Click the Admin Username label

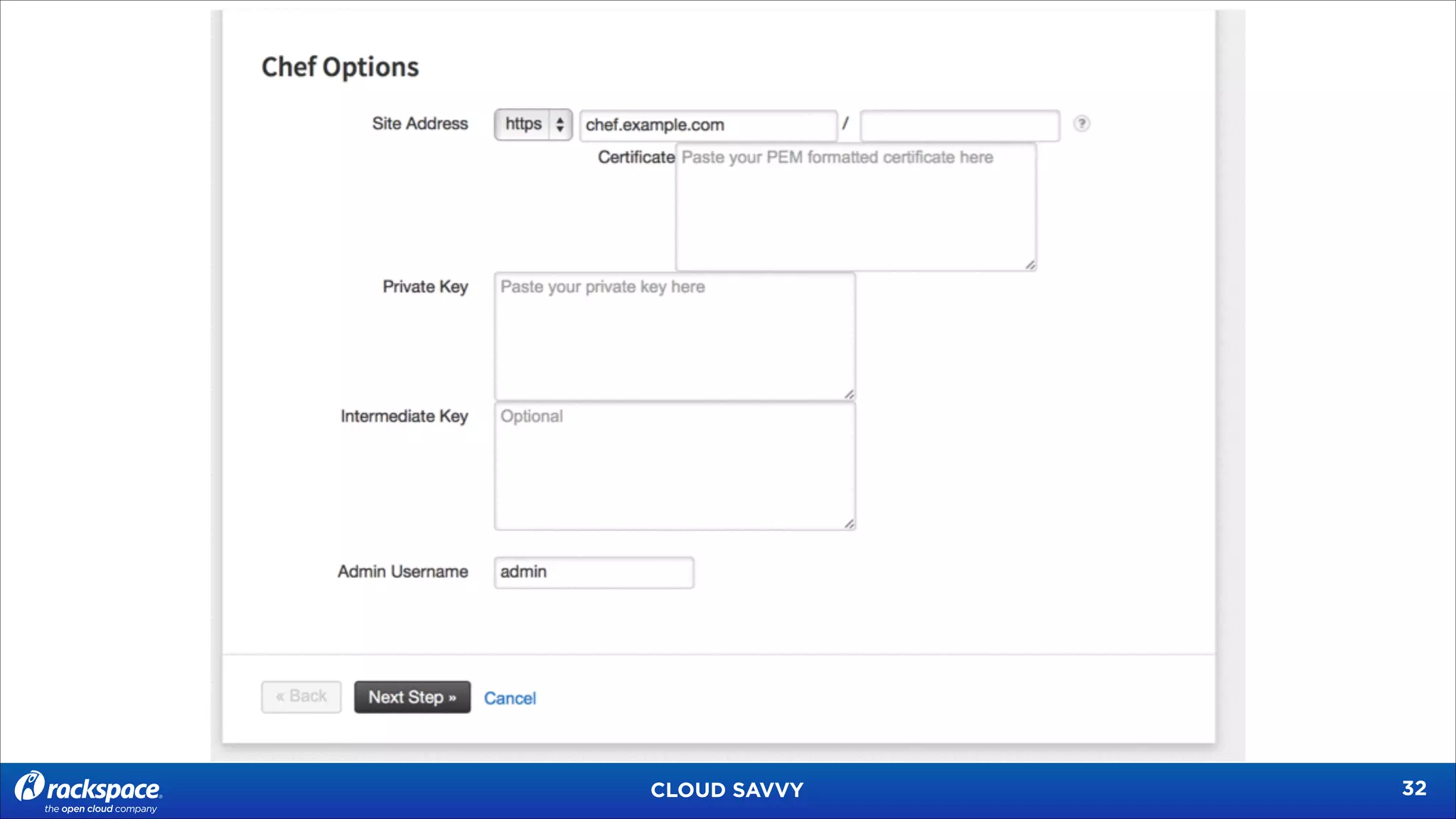pyautogui.click(x=402, y=572)
